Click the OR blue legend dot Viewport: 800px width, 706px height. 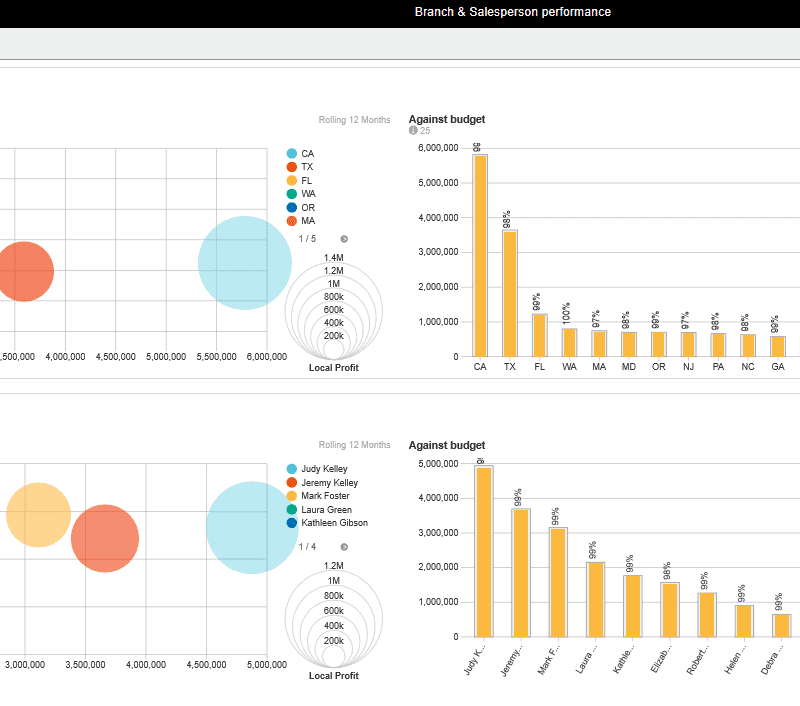coord(293,207)
